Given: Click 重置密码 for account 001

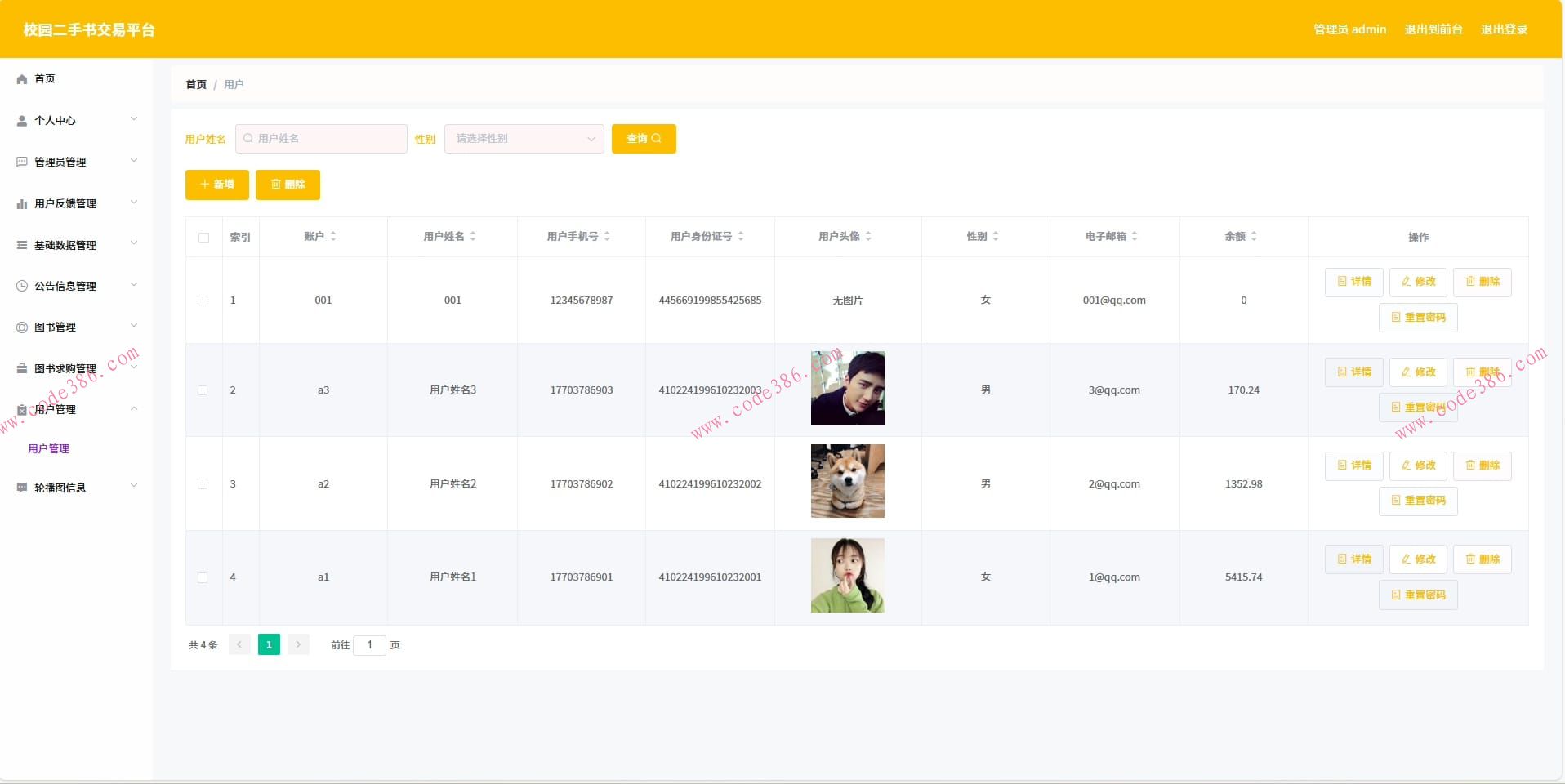Looking at the screenshot, I should (1418, 318).
